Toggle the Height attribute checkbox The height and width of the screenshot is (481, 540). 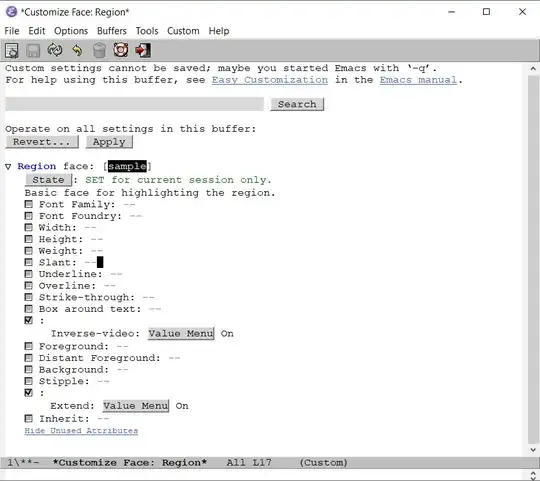[x=29, y=239]
